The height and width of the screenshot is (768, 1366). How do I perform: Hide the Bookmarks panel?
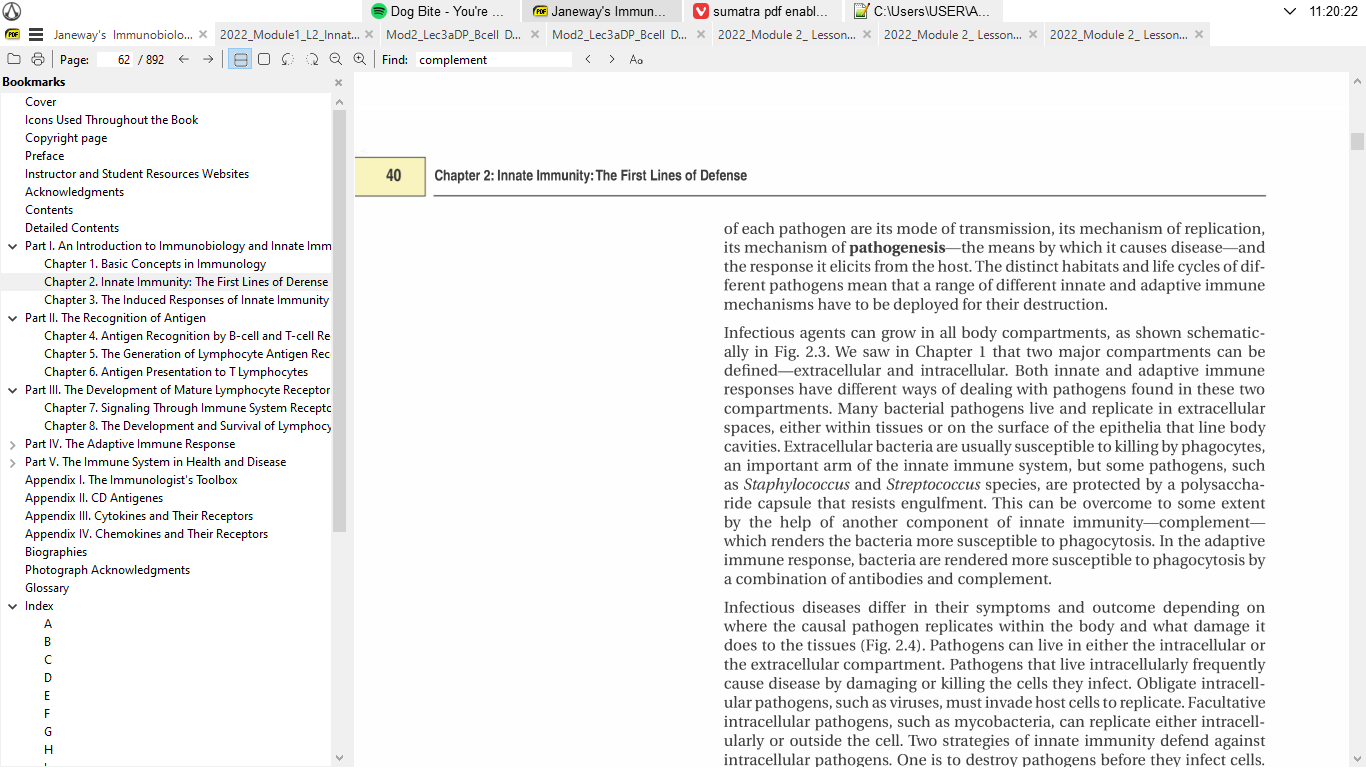(x=338, y=82)
